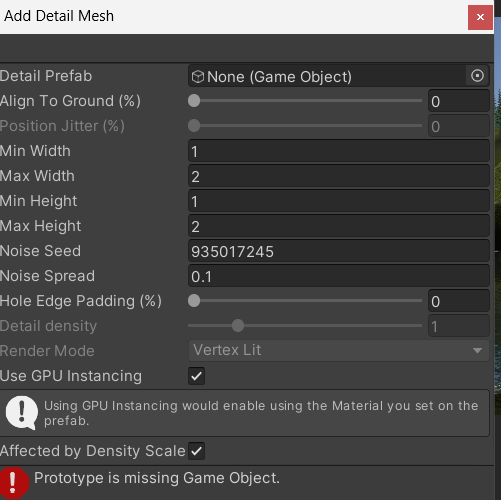Viewport: 501px width, 500px height.
Task: Click the Noise Spread label
Action: [47, 276]
